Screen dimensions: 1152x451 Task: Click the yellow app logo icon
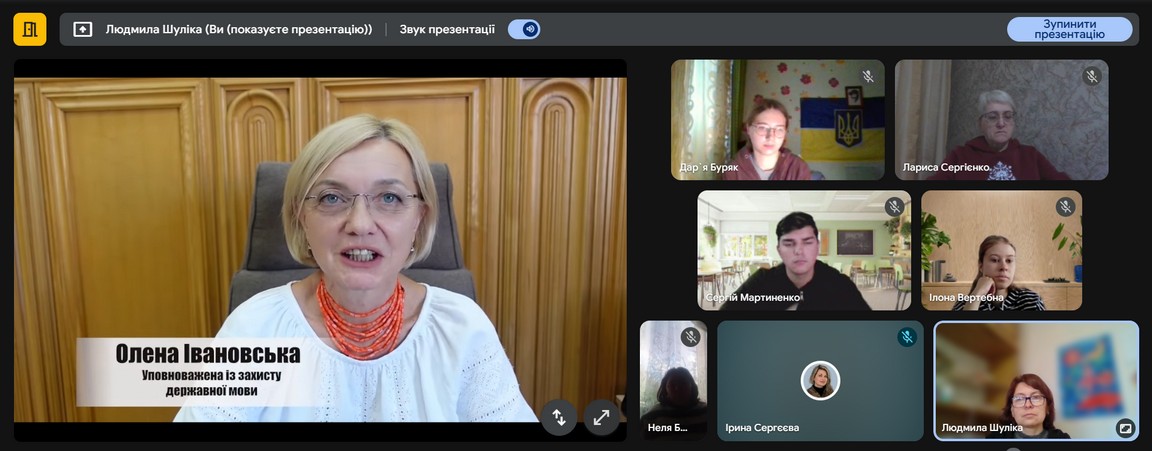[30, 29]
